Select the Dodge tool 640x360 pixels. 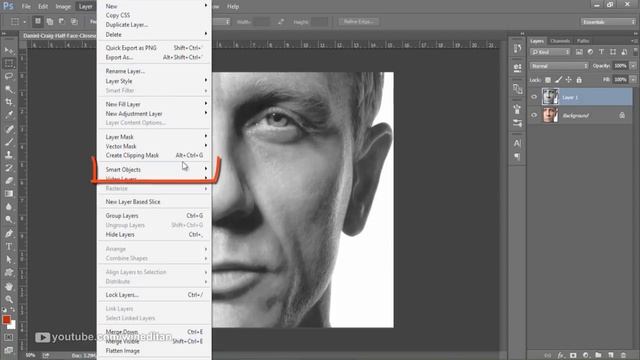[x=9, y=220]
